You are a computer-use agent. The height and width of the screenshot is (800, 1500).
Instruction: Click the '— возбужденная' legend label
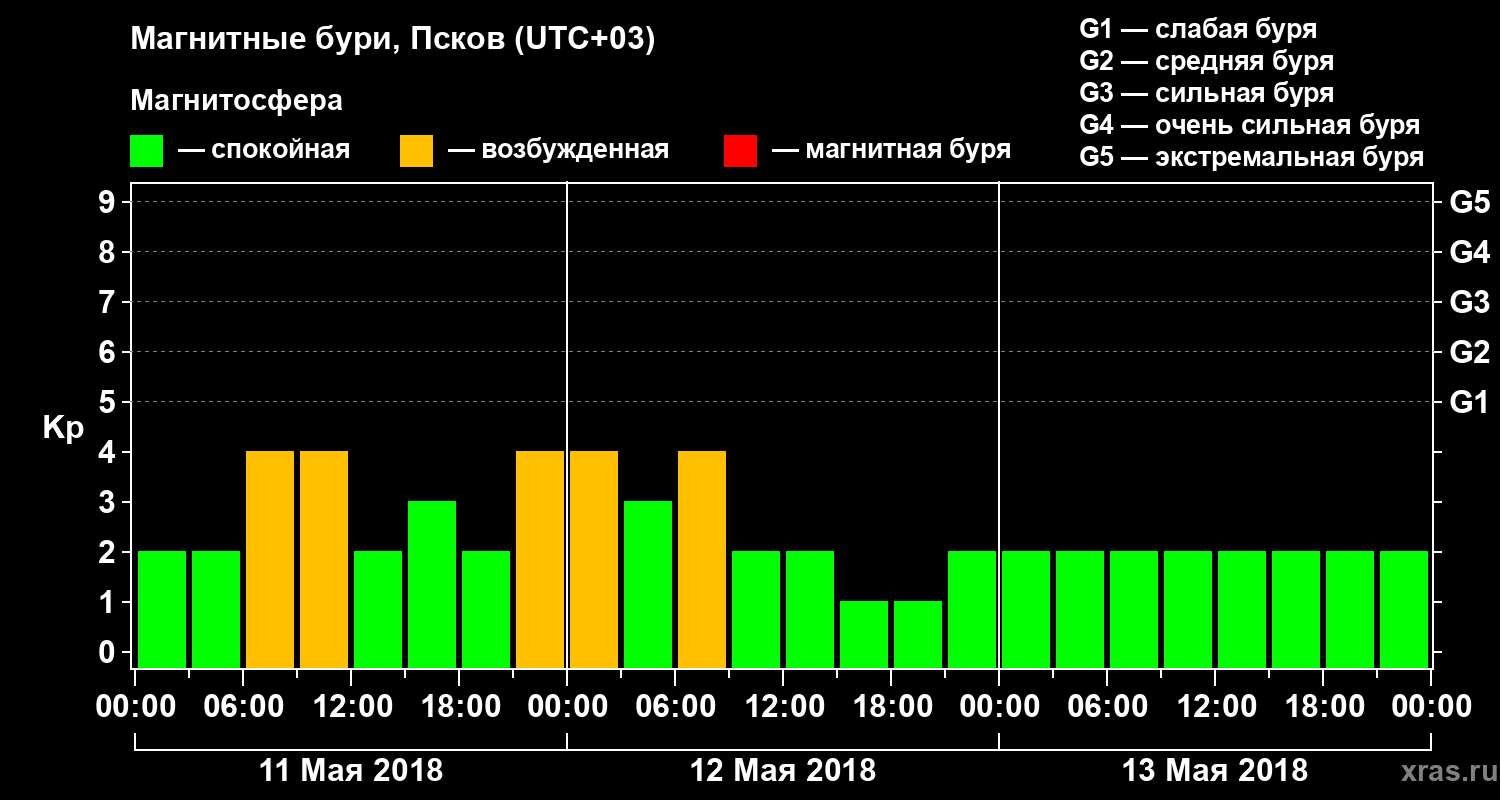coord(558,151)
